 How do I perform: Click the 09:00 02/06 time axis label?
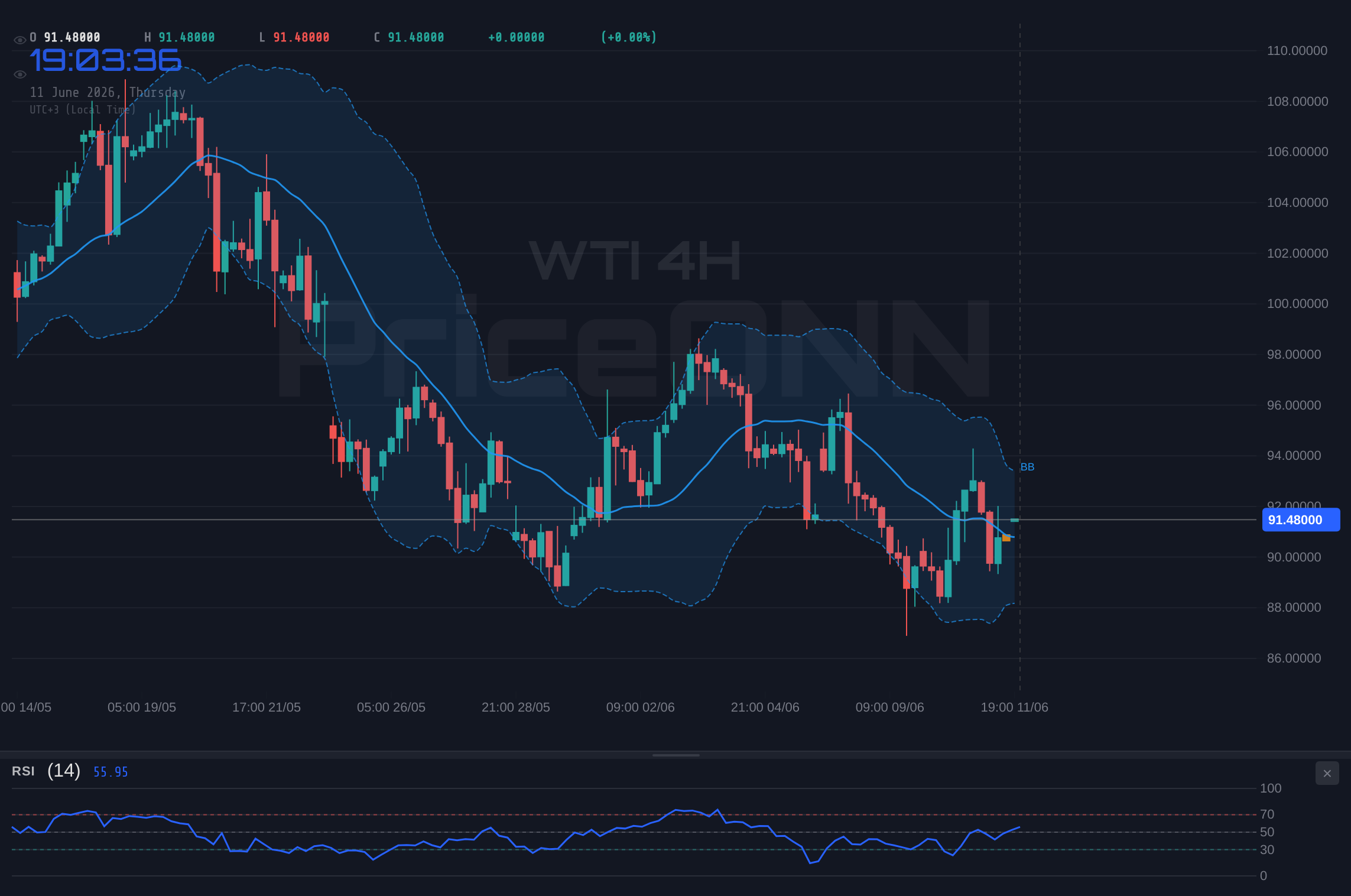641,707
